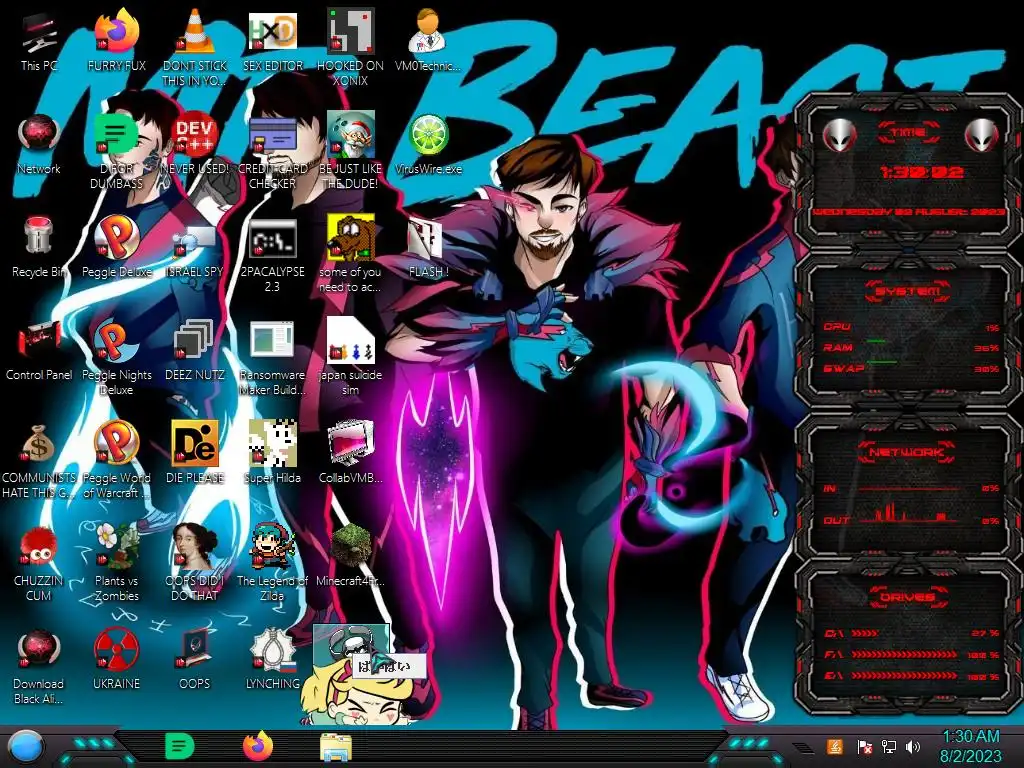Viewport: 1024px width, 768px height.
Task: Open the D FOR DUMBASS green icon
Action: pos(117,150)
